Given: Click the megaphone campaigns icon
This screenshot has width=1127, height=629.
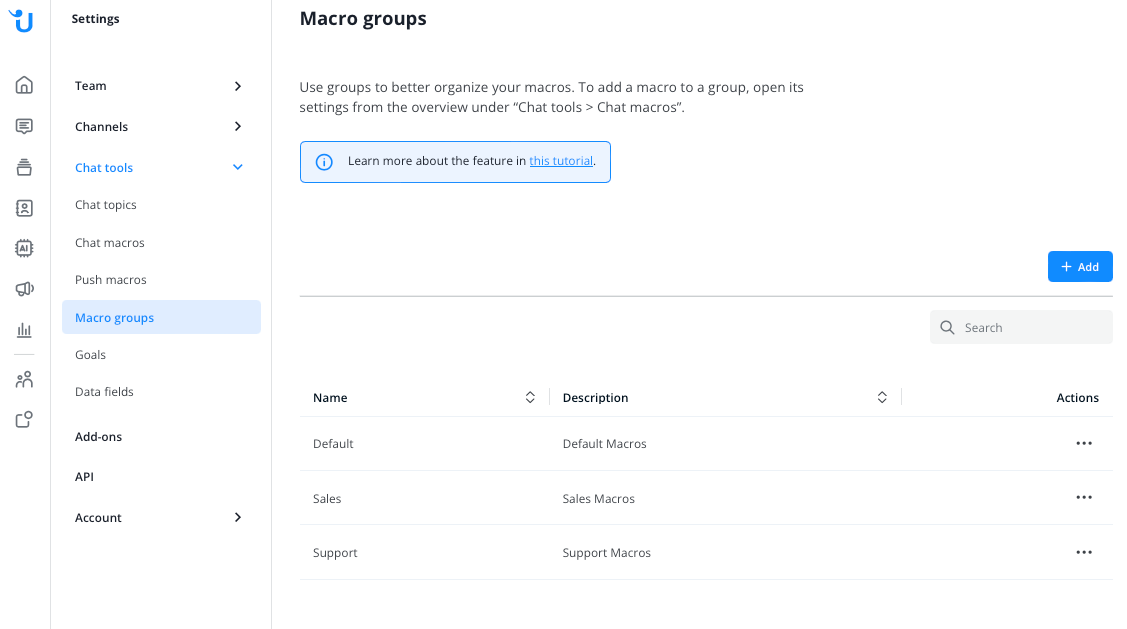Looking at the screenshot, I should [24, 289].
